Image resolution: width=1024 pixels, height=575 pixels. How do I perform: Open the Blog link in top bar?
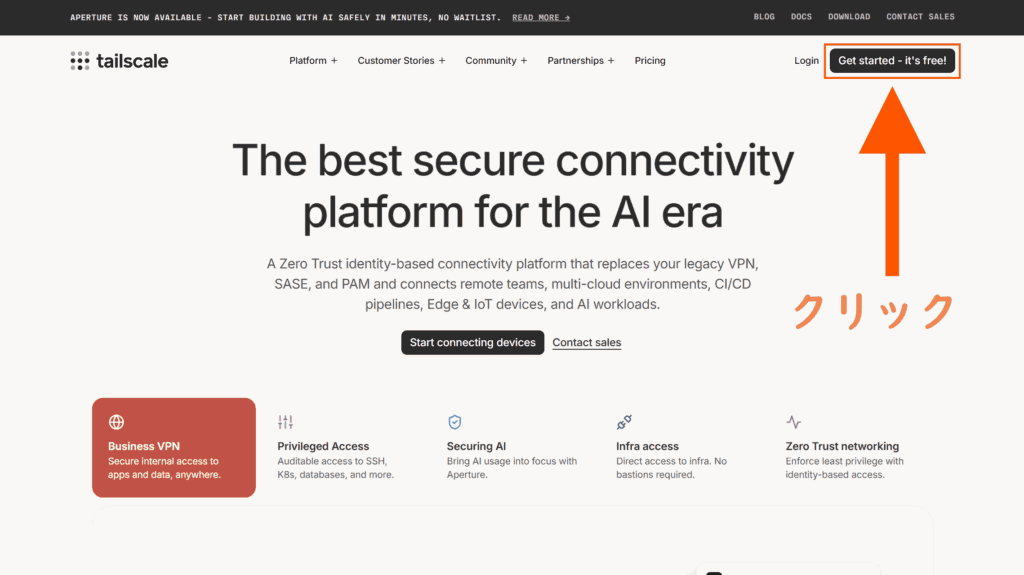(764, 17)
